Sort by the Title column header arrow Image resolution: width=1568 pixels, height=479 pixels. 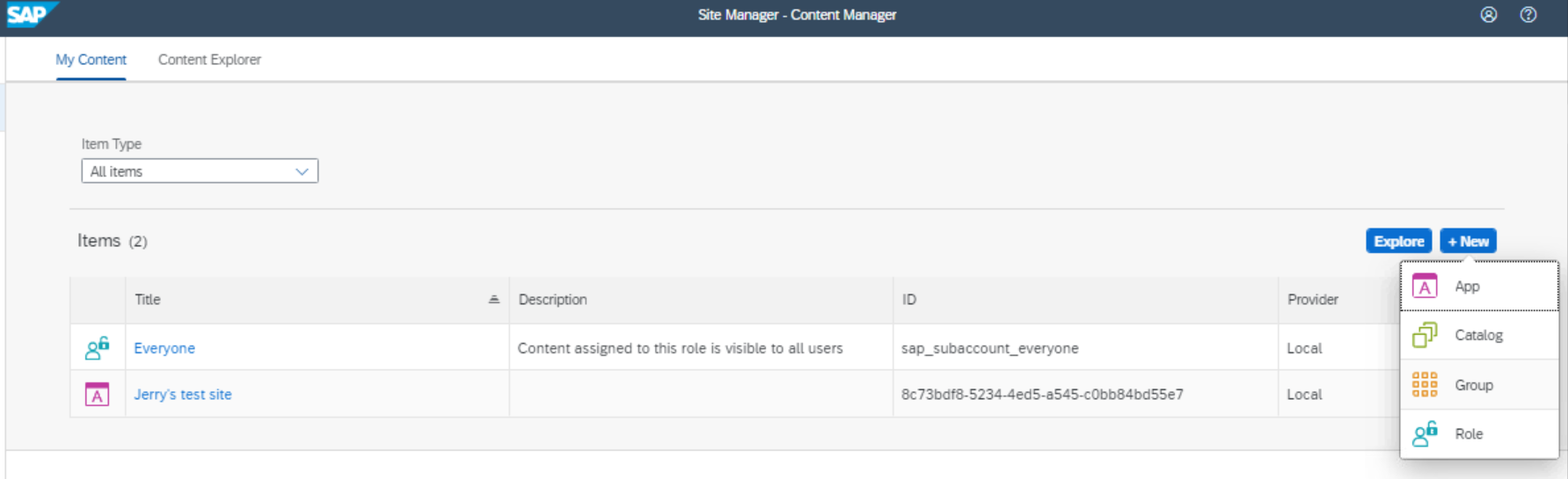[493, 300]
